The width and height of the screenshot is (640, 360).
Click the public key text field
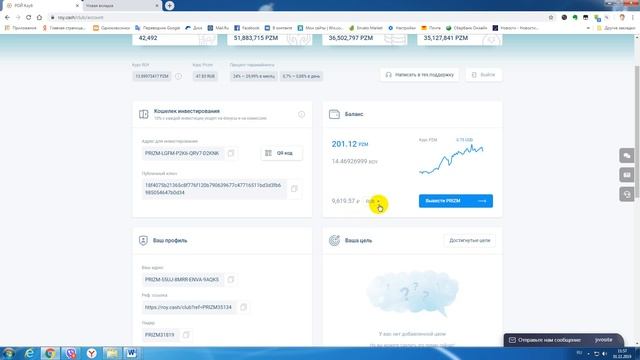pyautogui.click(x=214, y=189)
